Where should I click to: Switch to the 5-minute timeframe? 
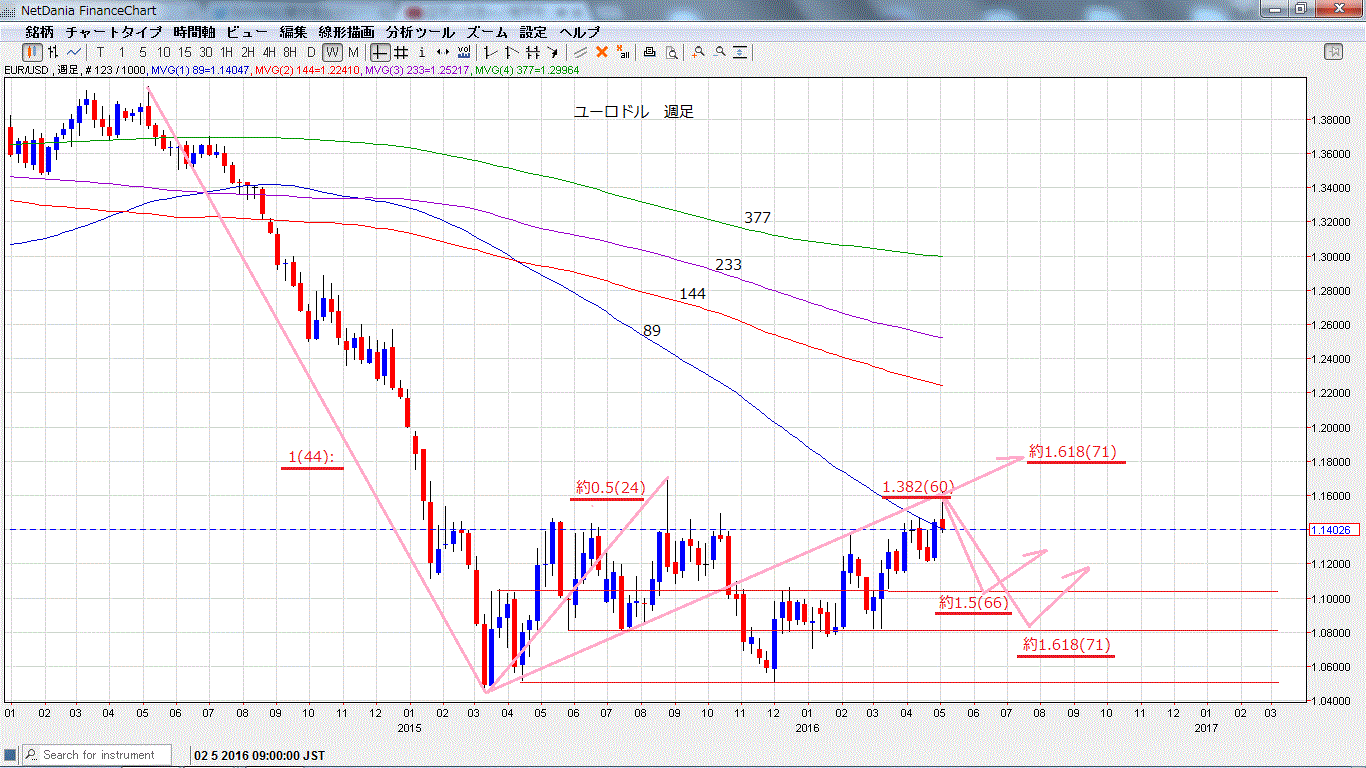pos(143,51)
